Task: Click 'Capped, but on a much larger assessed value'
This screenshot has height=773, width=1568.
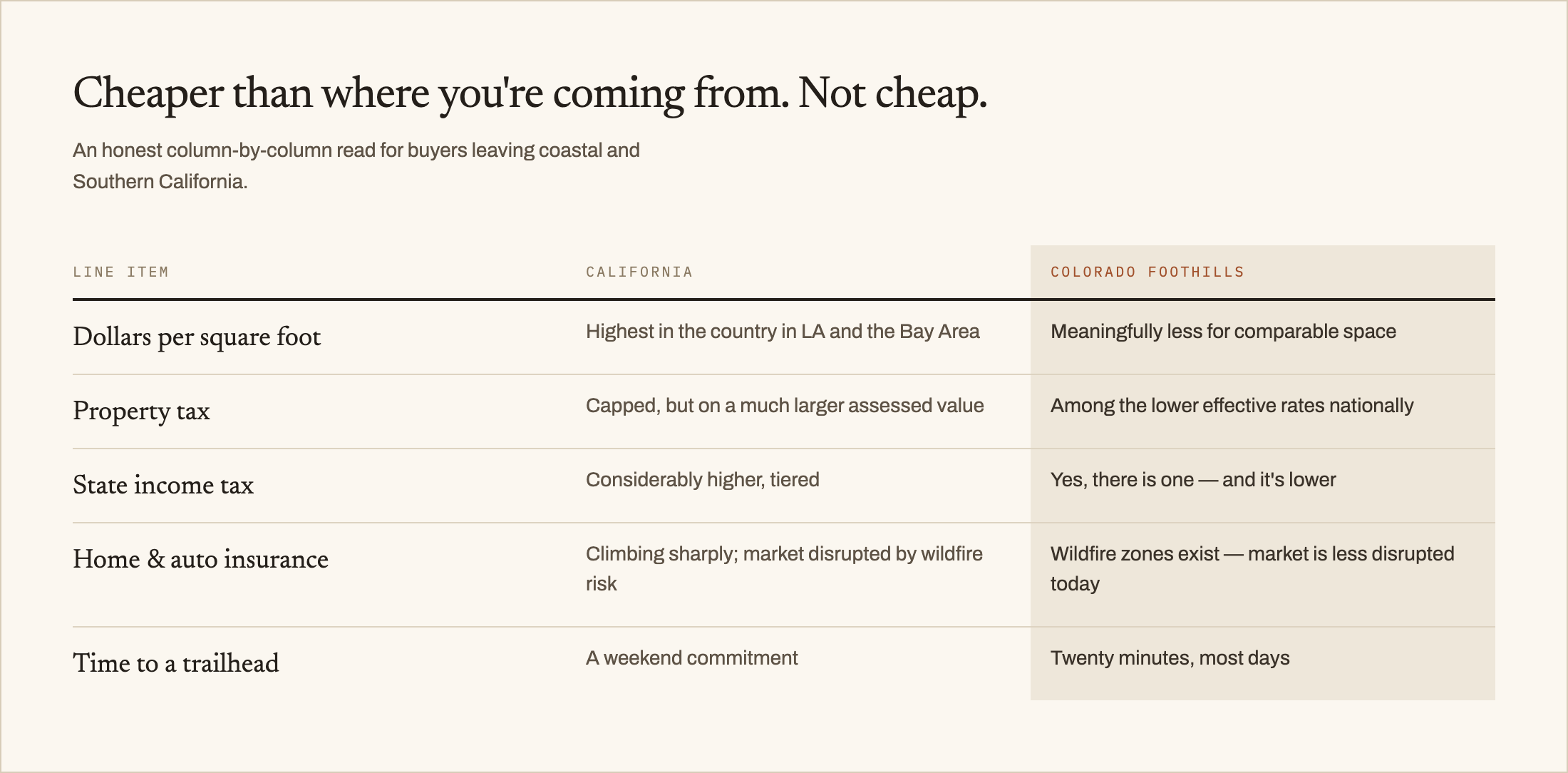Action: tap(785, 406)
